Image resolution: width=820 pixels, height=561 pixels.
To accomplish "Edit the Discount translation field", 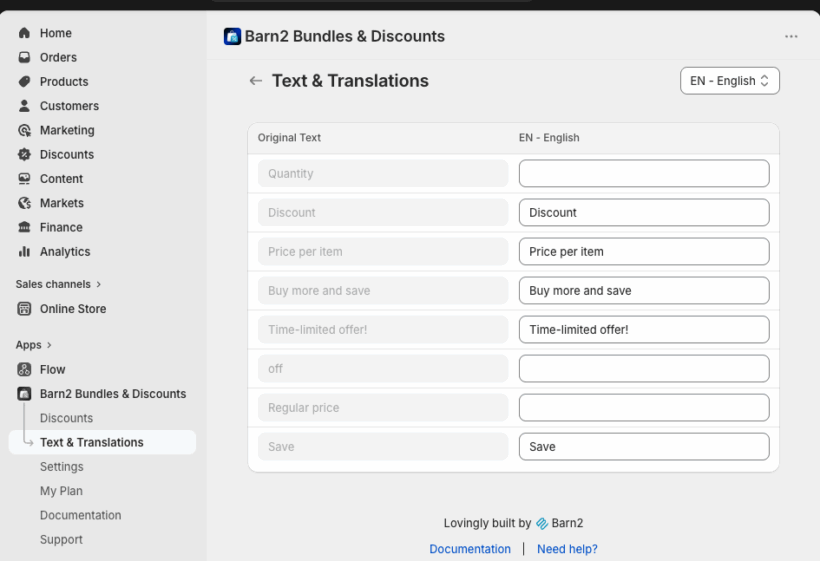I will 644,213.
